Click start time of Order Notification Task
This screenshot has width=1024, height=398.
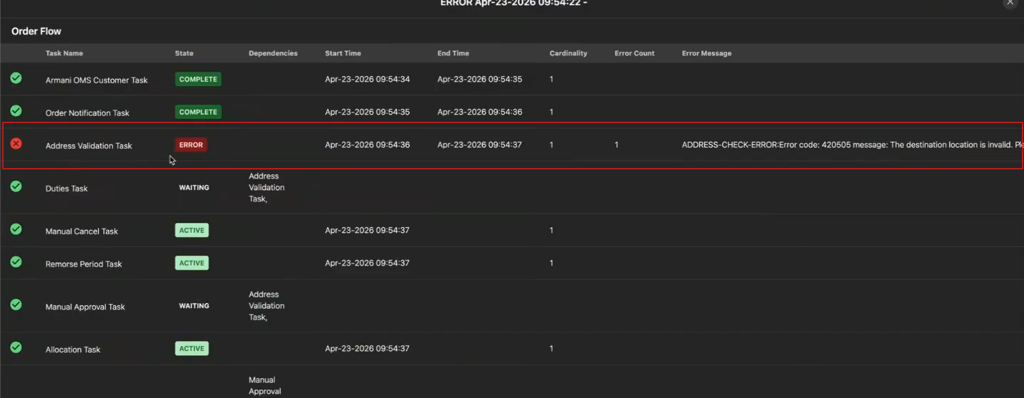click(x=368, y=112)
